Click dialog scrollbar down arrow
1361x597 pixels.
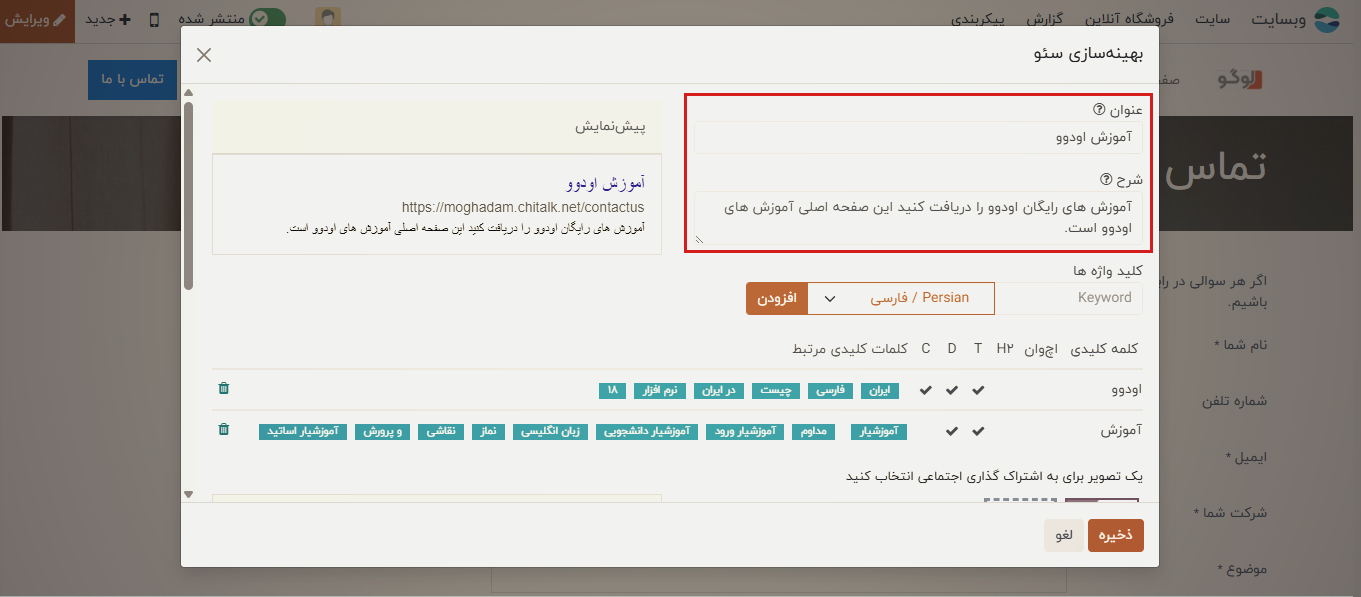(x=188, y=494)
